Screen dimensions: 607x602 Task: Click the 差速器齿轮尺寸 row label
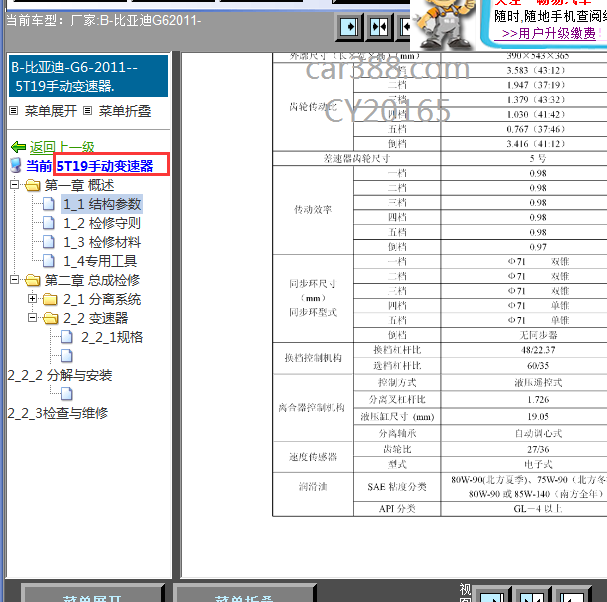(x=357, y=158)
